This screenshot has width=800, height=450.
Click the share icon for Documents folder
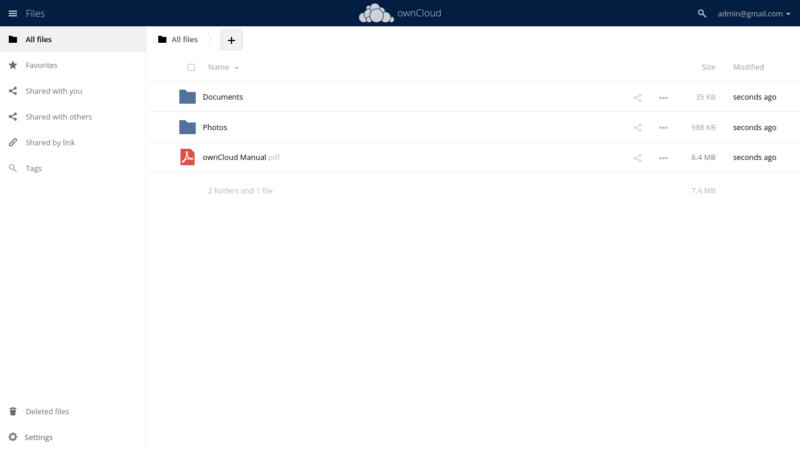click(637, 98)
